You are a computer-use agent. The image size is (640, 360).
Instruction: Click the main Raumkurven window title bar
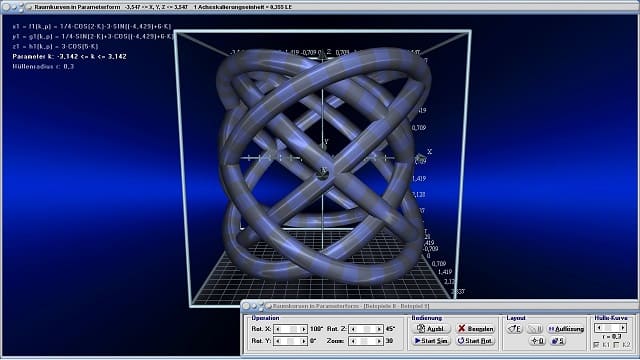coord(320,7)
